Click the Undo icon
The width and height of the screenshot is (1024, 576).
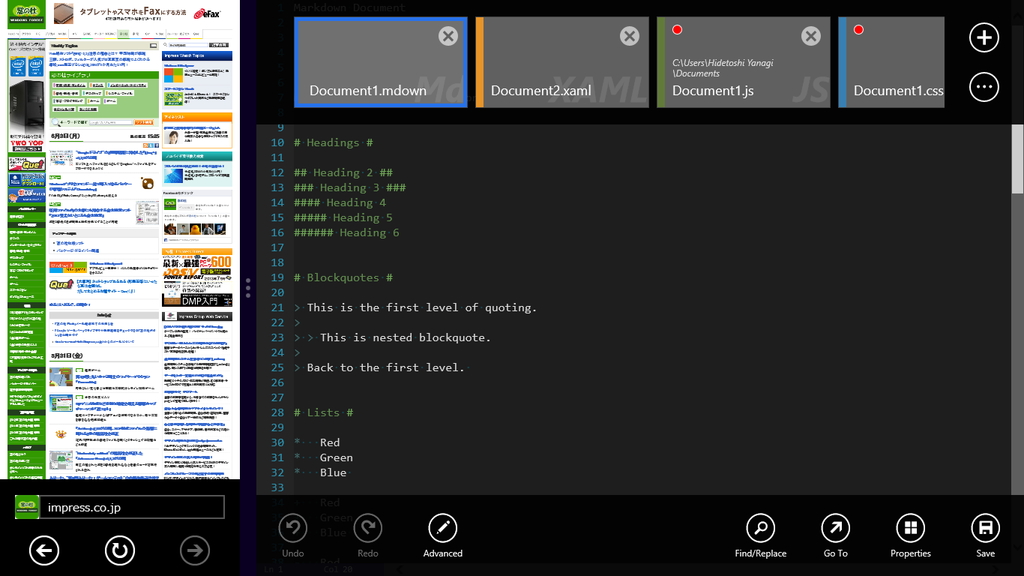[293, 528]
